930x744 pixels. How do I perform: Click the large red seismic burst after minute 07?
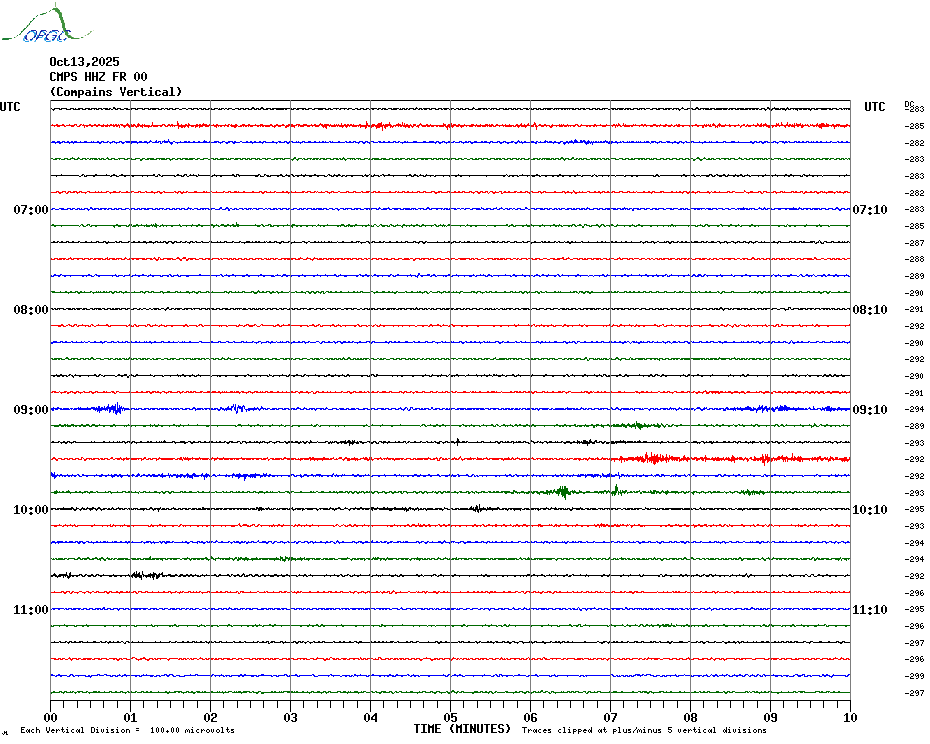point(655,458)
